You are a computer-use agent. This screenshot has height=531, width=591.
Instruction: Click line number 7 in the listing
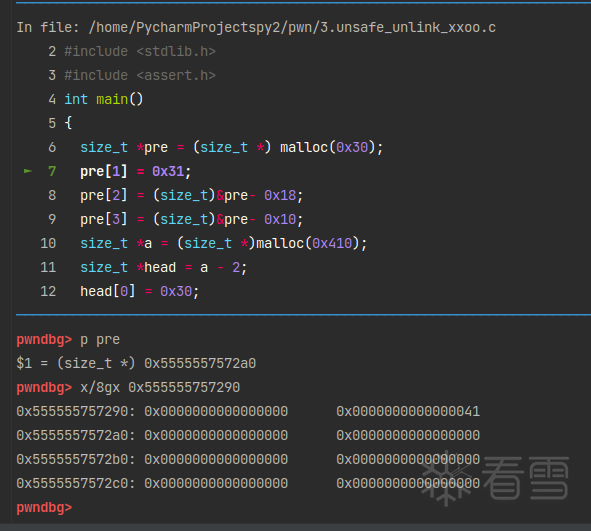coord(52,171)
